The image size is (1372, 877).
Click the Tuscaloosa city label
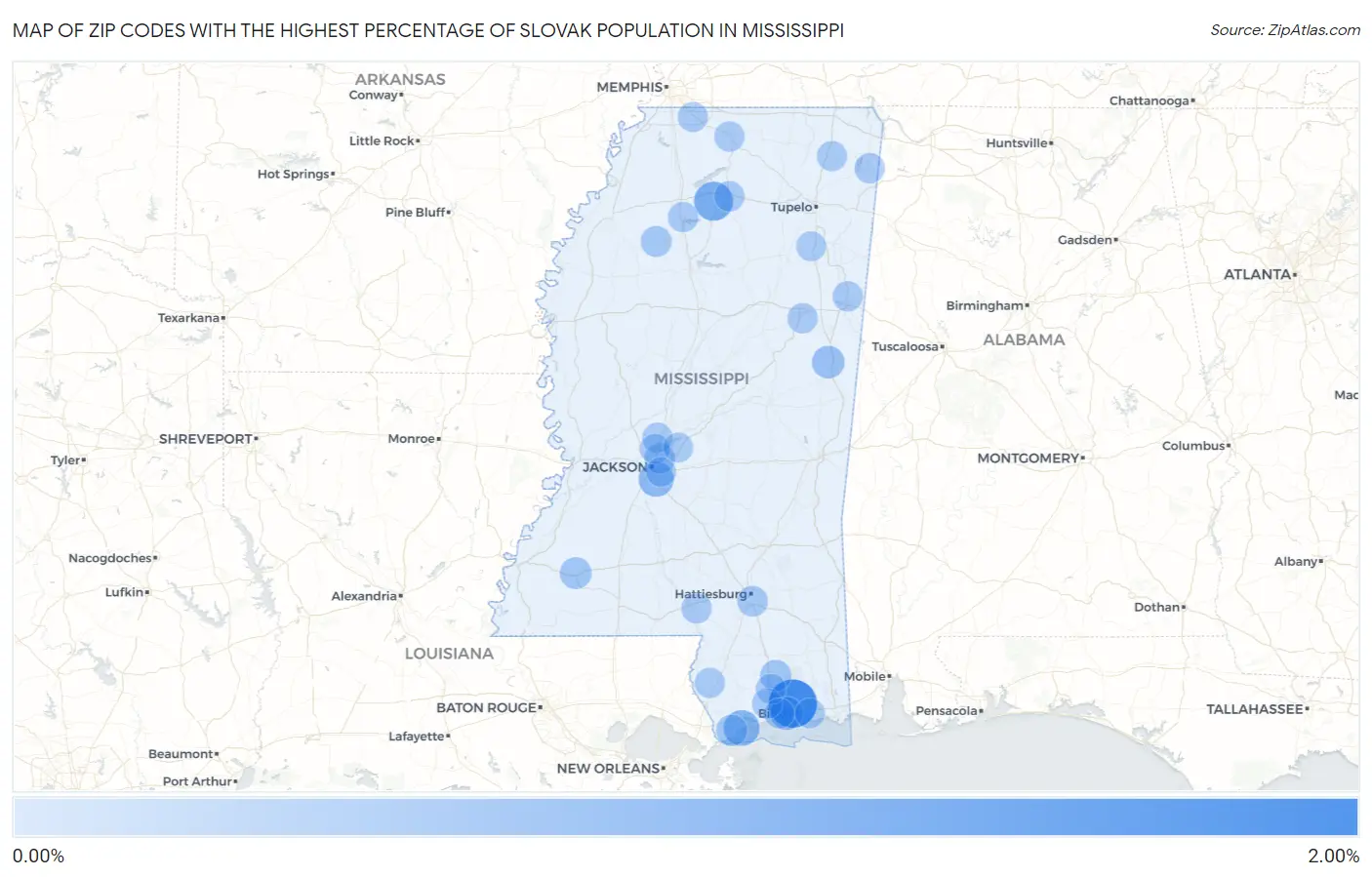(905, 346)
